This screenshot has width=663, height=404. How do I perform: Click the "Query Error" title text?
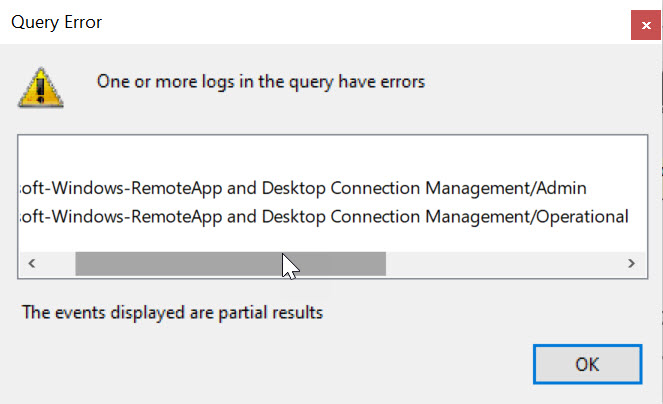(56, 22)
